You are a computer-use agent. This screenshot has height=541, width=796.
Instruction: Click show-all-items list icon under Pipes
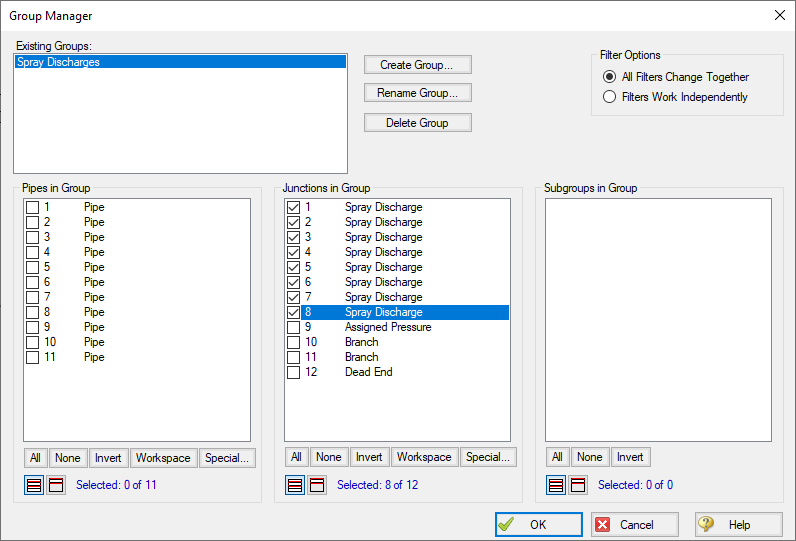tap(35, 485)
